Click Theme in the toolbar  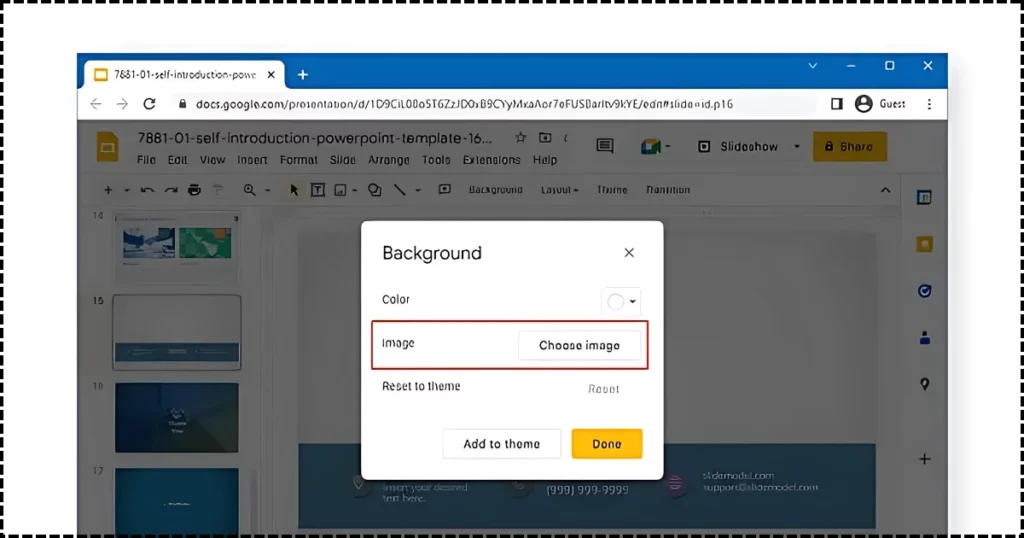point(612,190)
